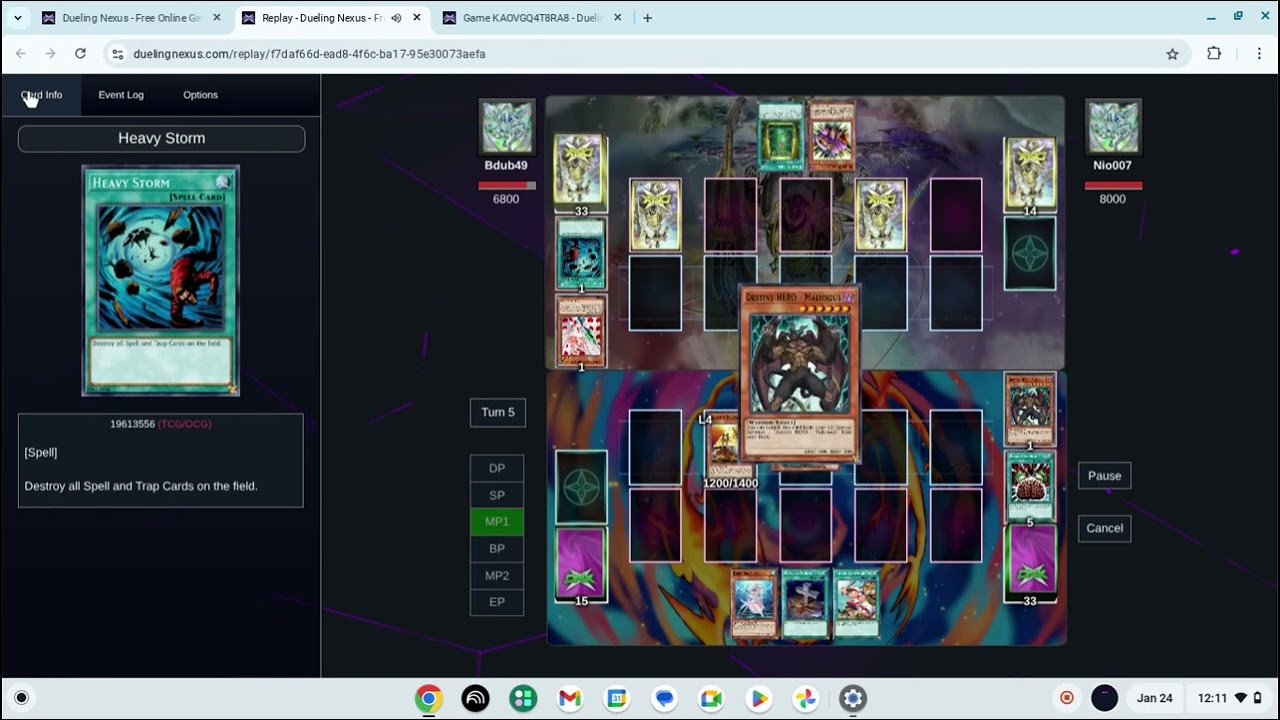Click Bdub49's player avatar
1280x720 pixels.
tap(507, 127)
